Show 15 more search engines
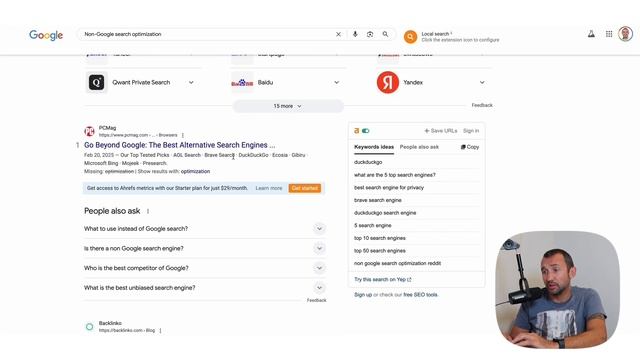Image resolution: width=640 pixels, height=360 pixels. tap(288, 106)
